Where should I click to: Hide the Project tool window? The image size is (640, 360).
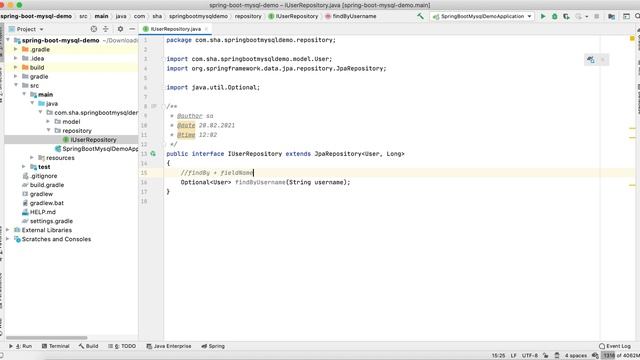coord(132,29)
